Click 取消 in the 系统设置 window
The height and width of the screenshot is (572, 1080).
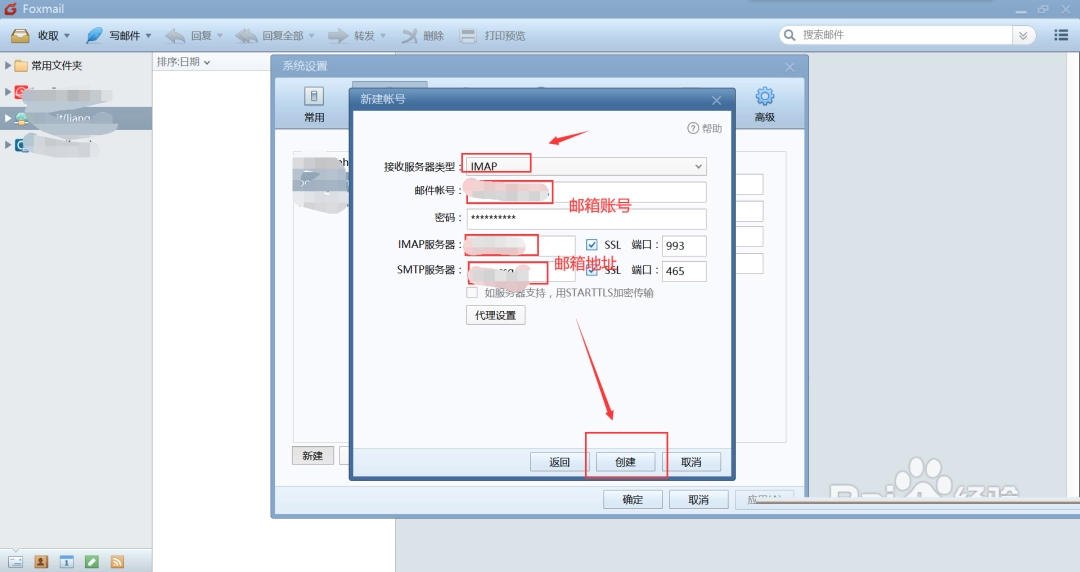tap(698, 500)
